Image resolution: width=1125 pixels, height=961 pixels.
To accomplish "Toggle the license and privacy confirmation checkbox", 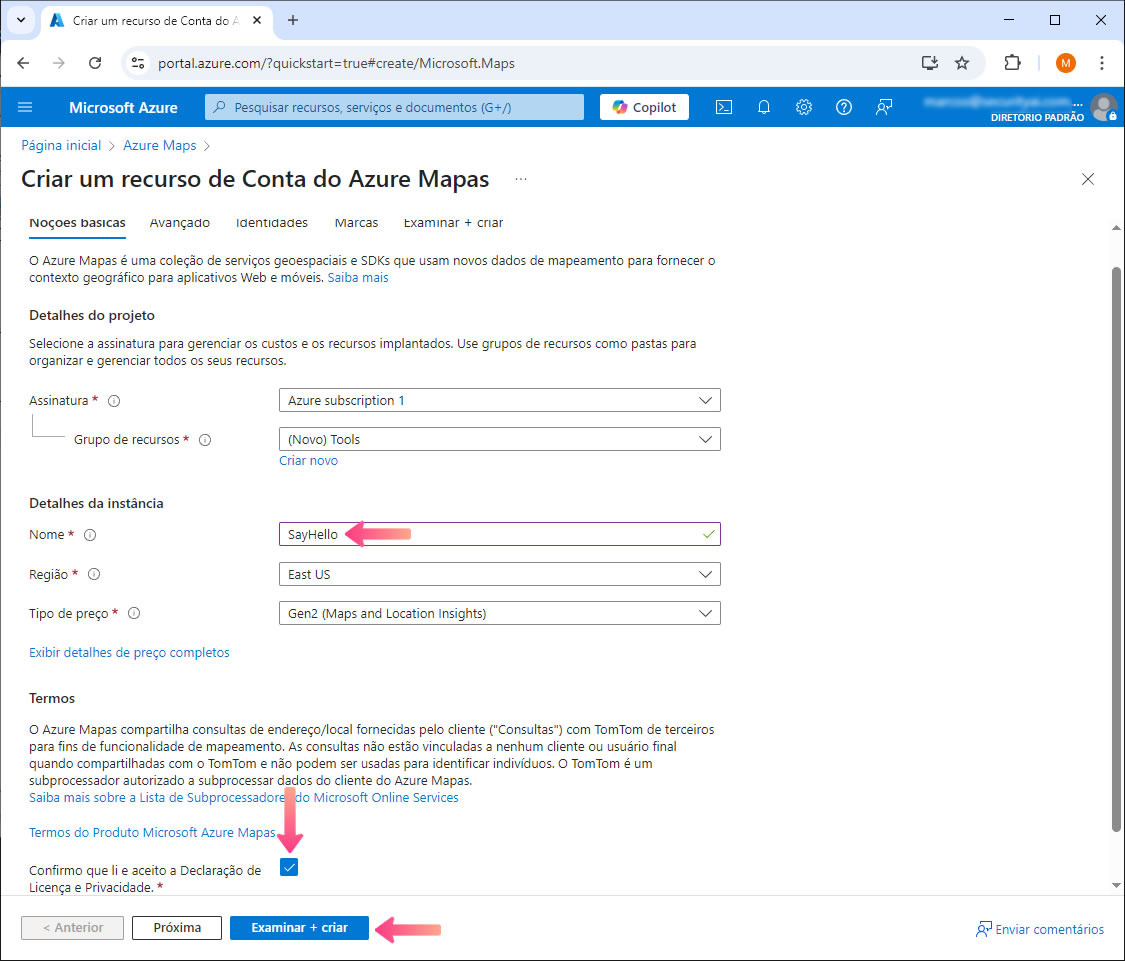I will click(289, 867).
